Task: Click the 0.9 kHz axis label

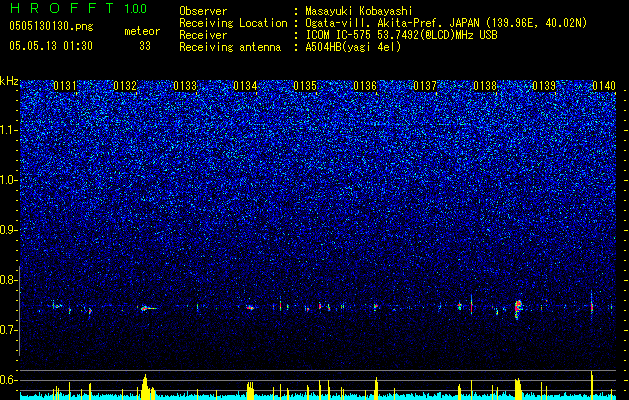Action: pos(9,230)
